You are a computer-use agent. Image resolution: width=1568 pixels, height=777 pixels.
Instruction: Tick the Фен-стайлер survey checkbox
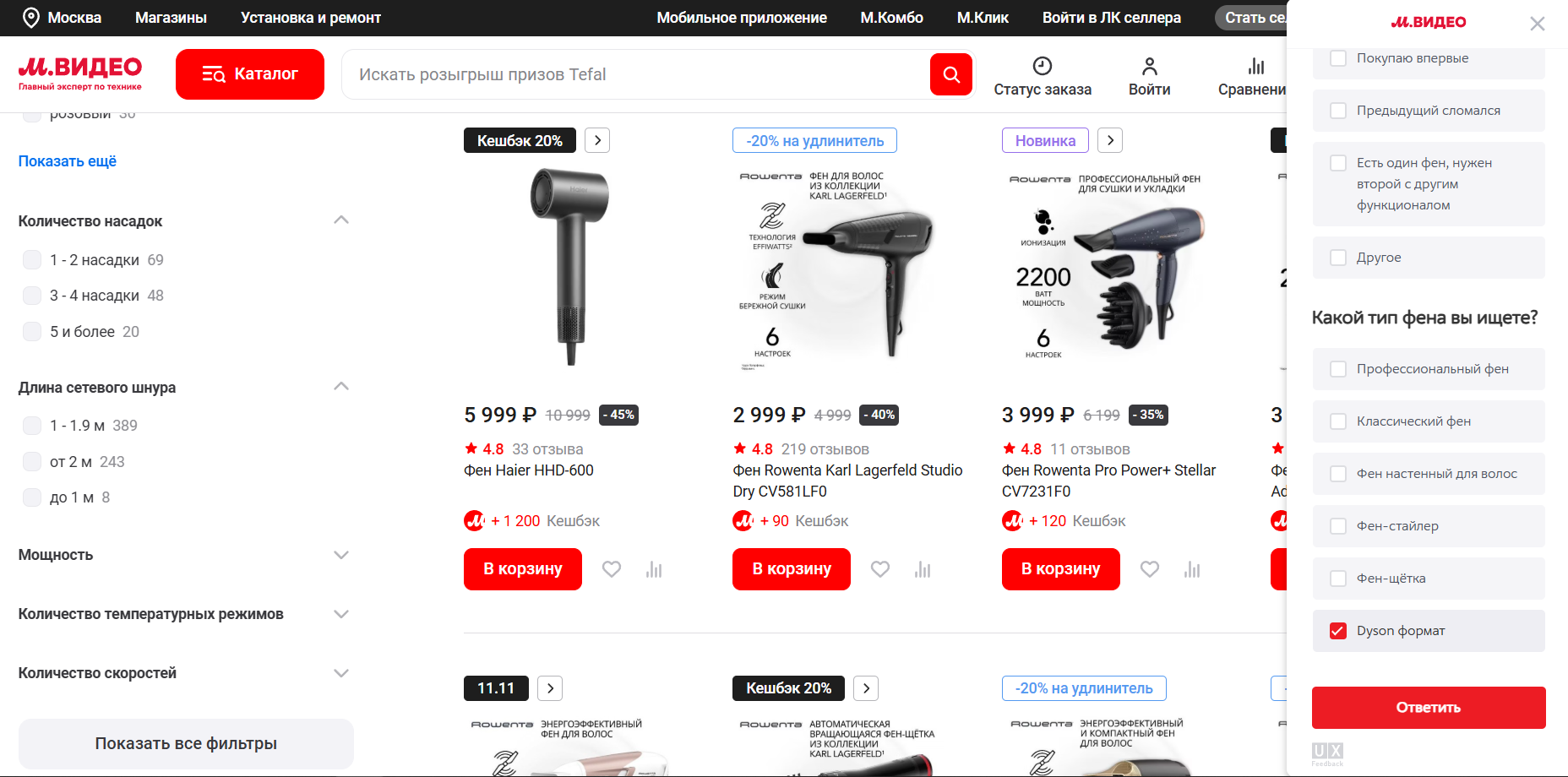(1338, 526)
